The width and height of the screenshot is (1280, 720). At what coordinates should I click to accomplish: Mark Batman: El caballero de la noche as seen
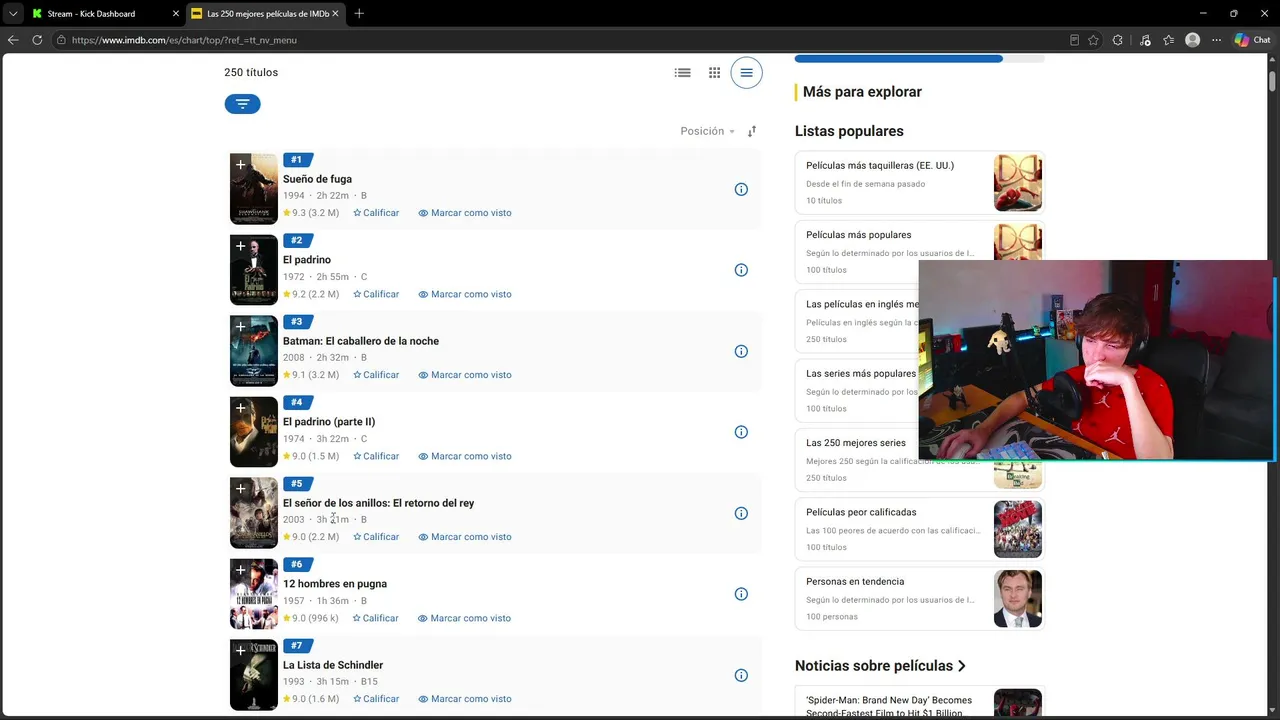[x=465, y=375]
